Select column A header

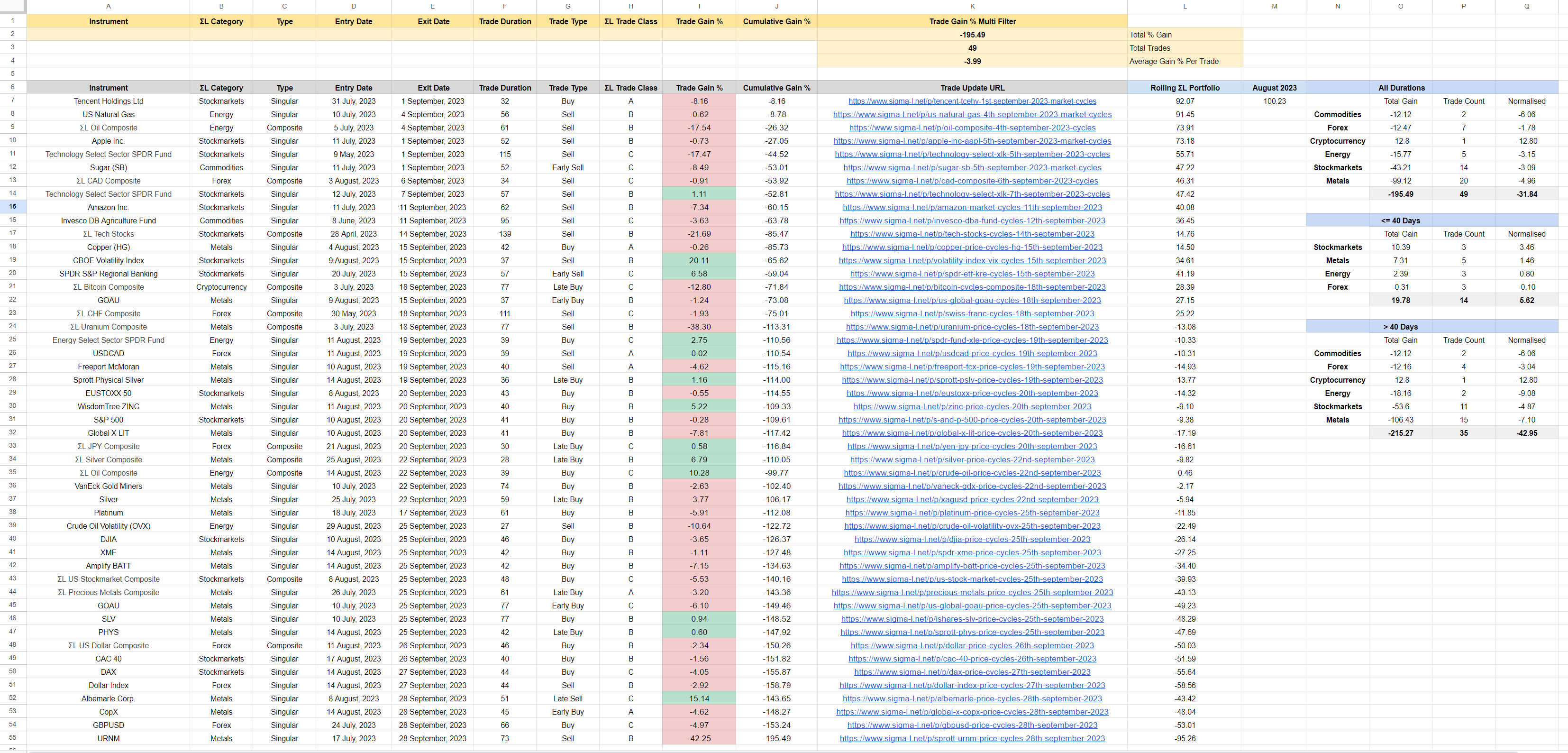(109, 6)
